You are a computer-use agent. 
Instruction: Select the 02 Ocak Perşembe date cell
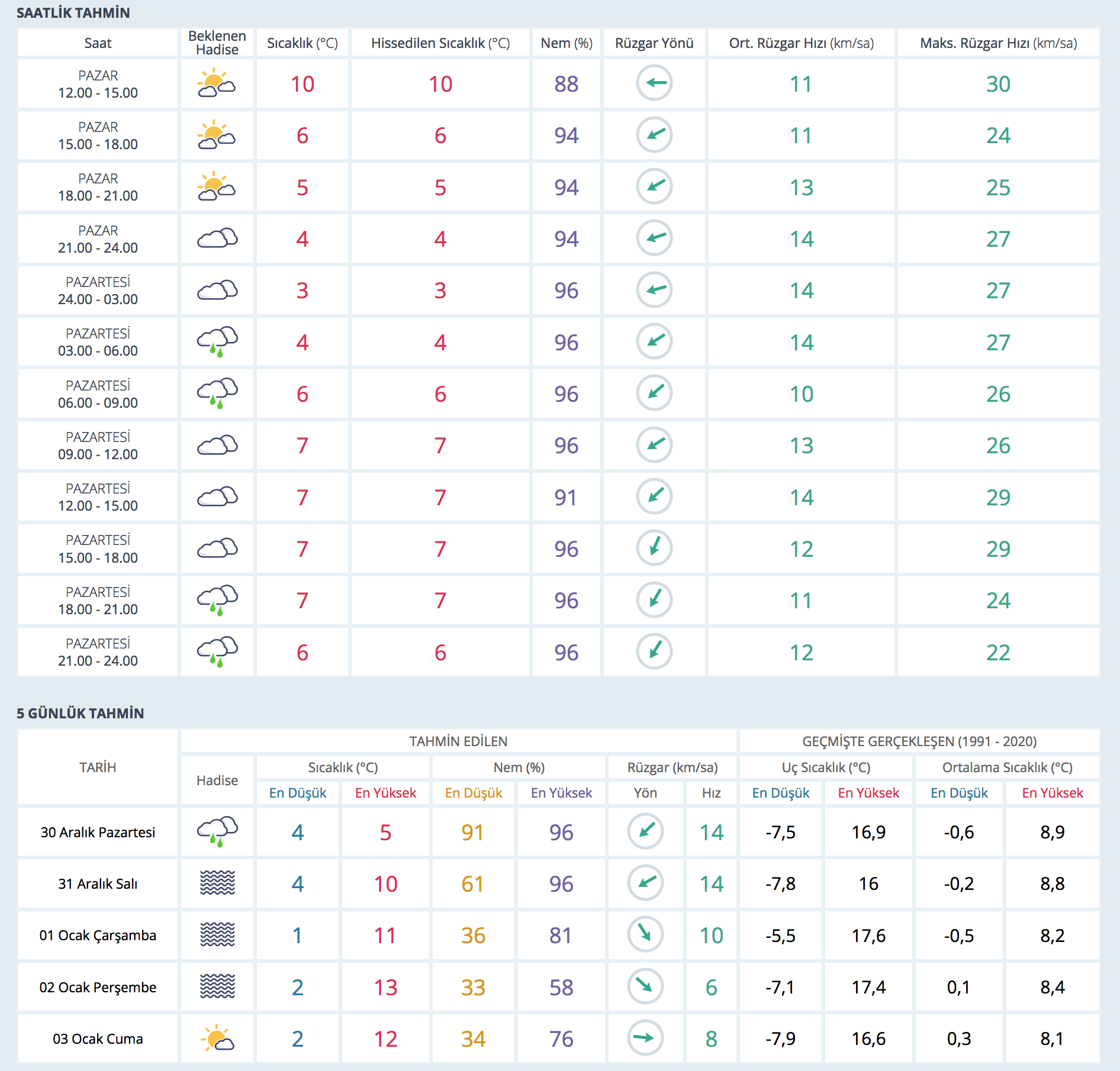point(98,987)
